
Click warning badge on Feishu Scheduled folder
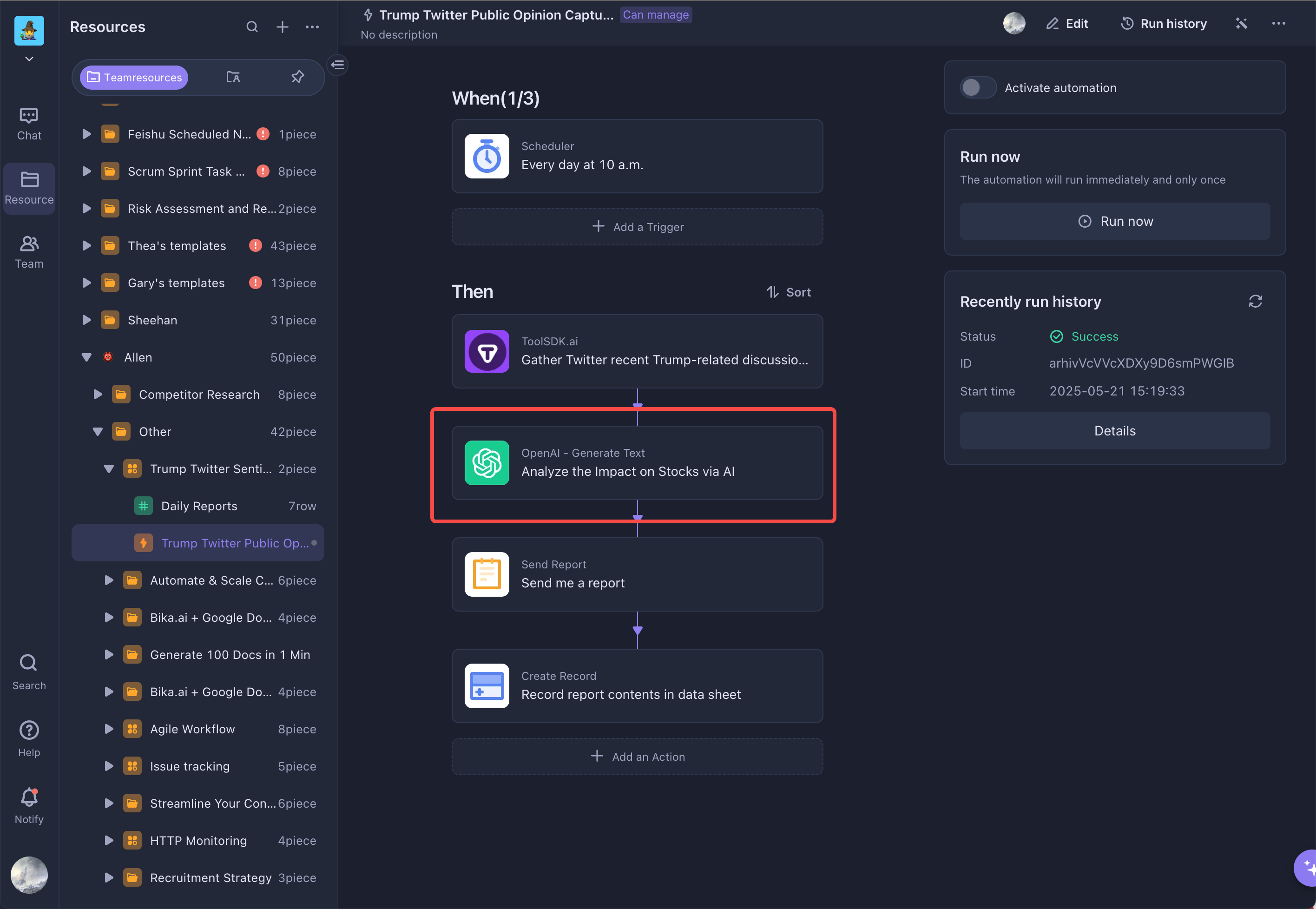coord(263,134)
